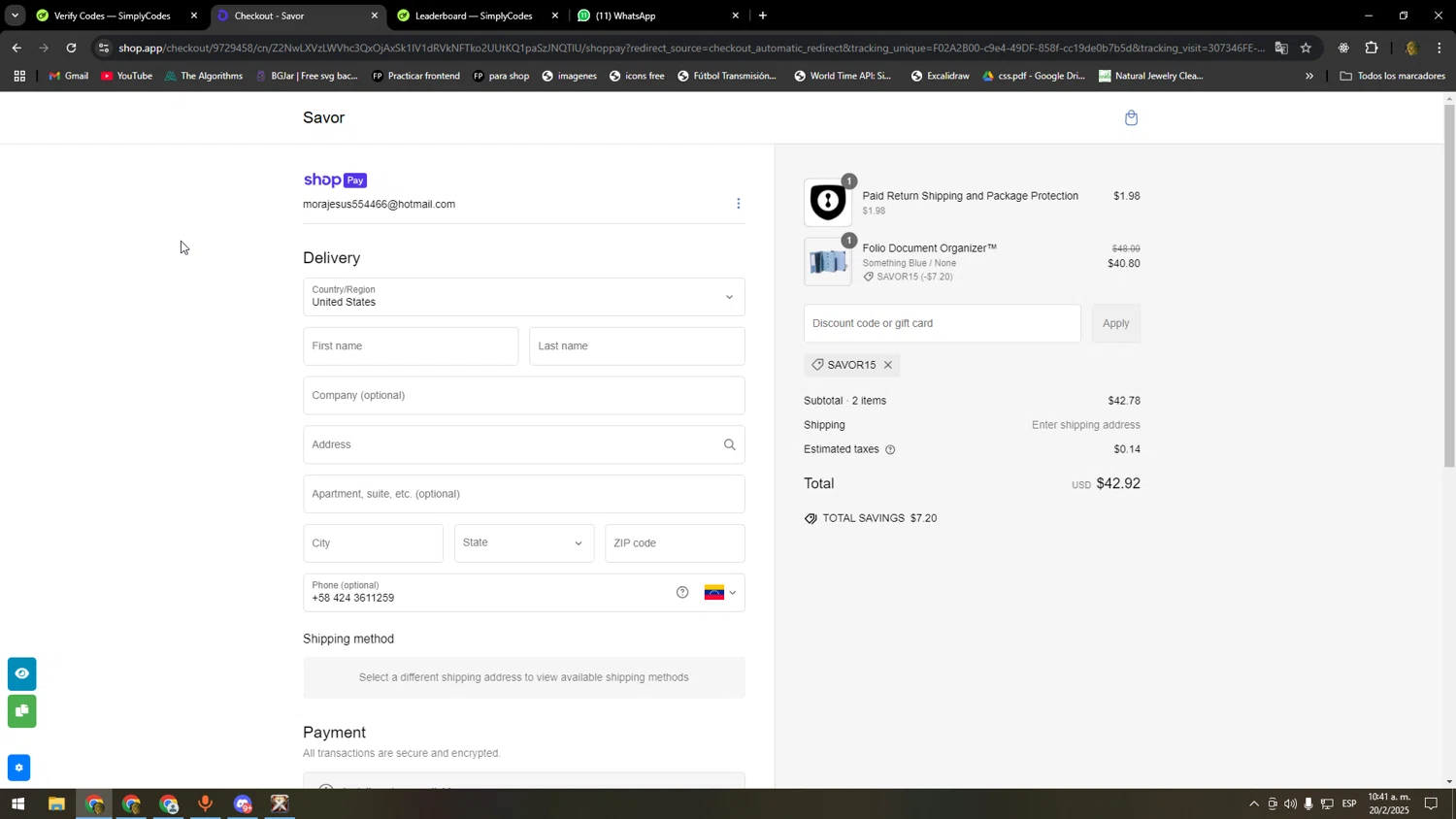This screenshot has height=819, width=1456.
Task: Focus the City field
Action: 373,543
